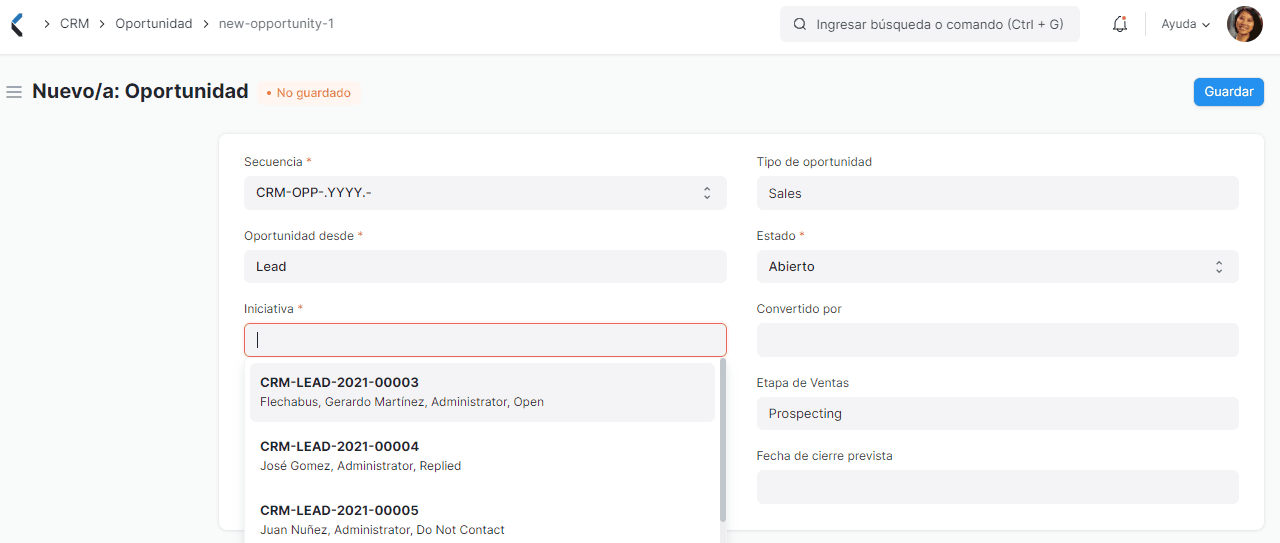Click the lead suggestions list scrollbar
The width and height of the screenshot is (1280, 543).
point(723,441)
